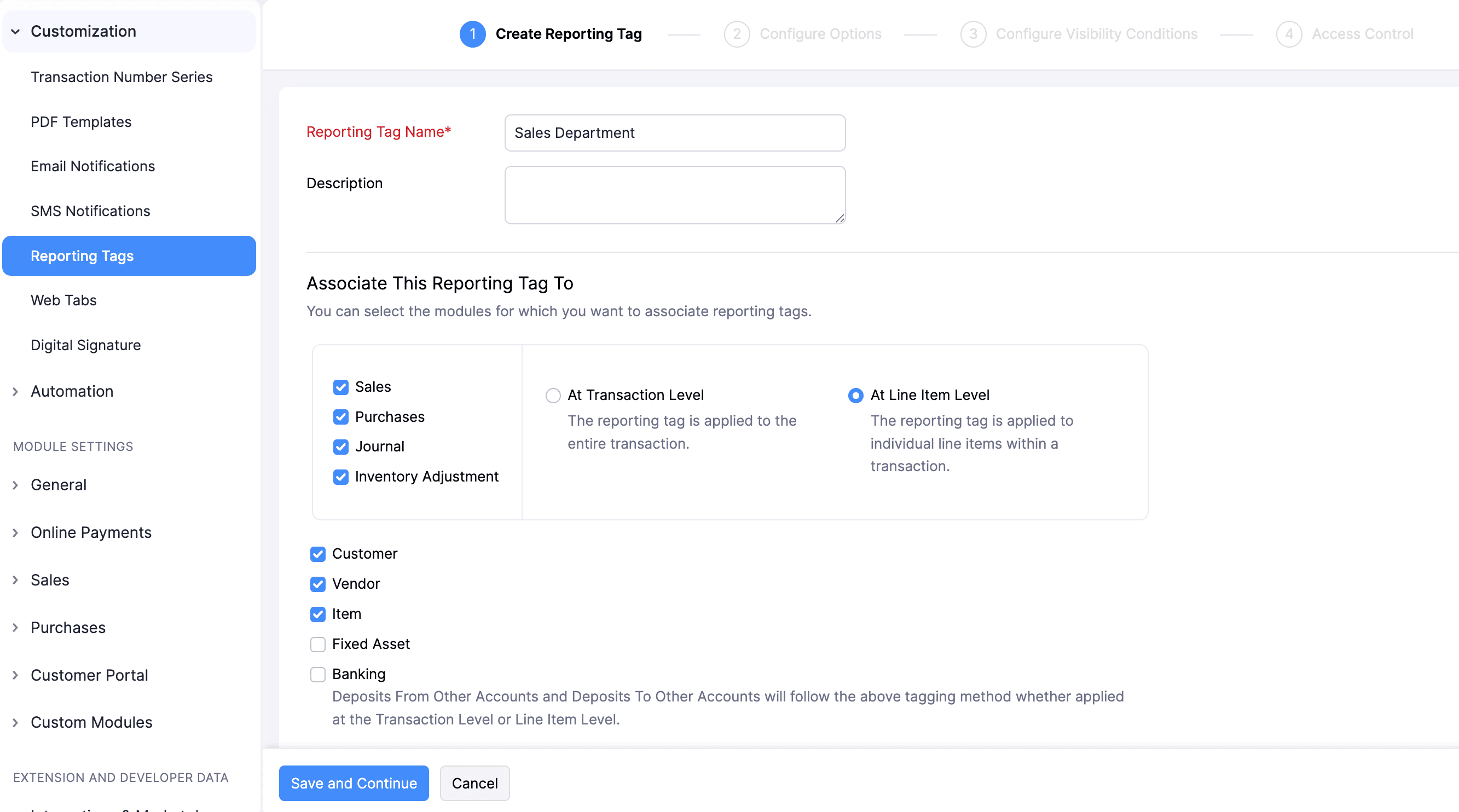Enable the Banking checkbox
Screen dimensions: 1459x812
pos(318,674)
